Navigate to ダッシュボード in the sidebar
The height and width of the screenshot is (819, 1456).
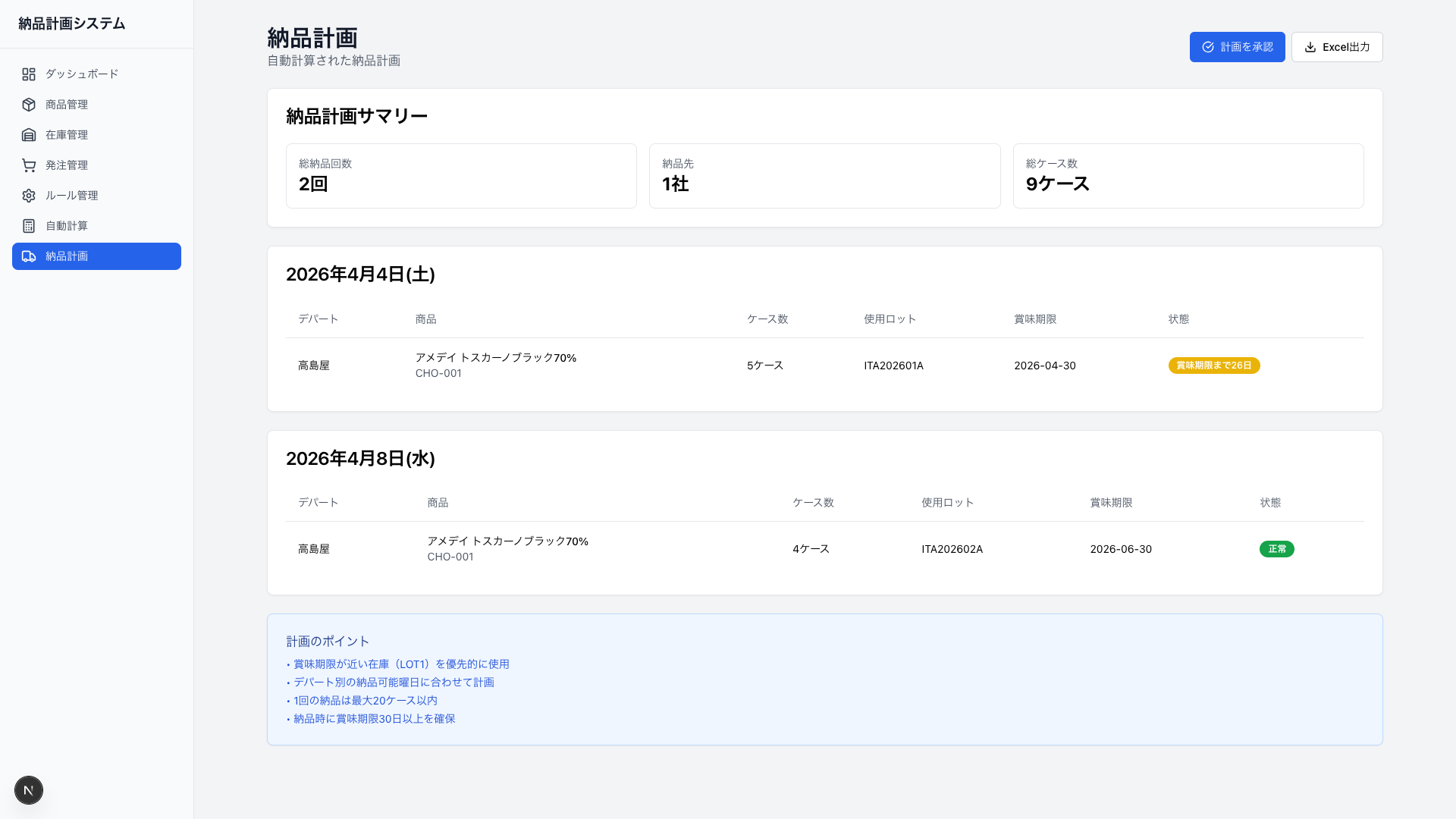click(80, 74)
